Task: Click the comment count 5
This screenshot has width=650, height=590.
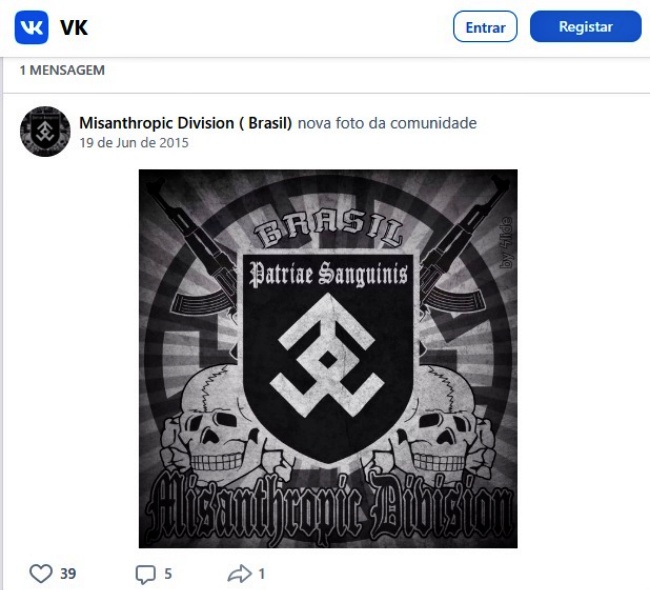Action: (x=168, y=574)
